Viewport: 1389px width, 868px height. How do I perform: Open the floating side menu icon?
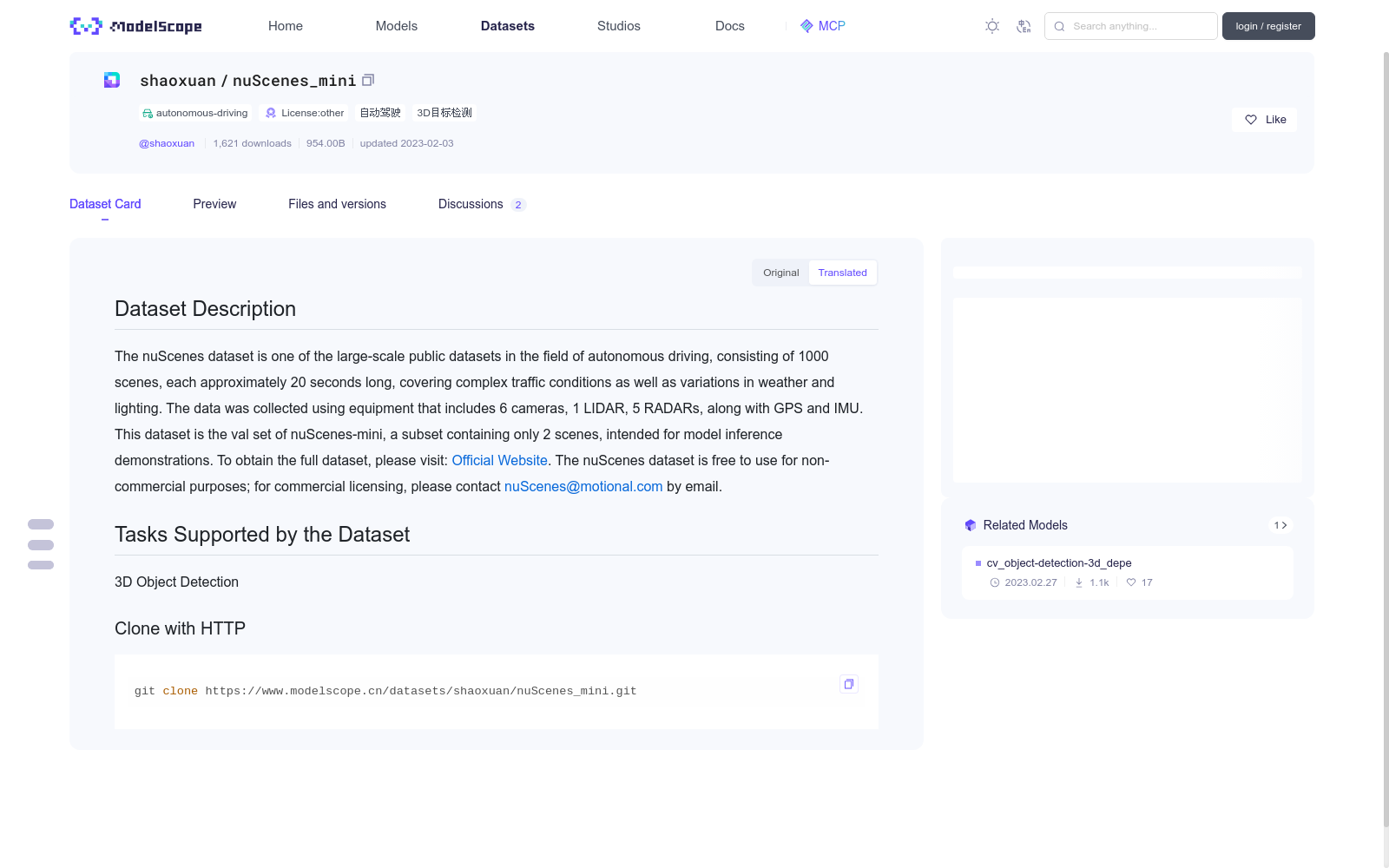pyautogui.click(x=41, y=544)
